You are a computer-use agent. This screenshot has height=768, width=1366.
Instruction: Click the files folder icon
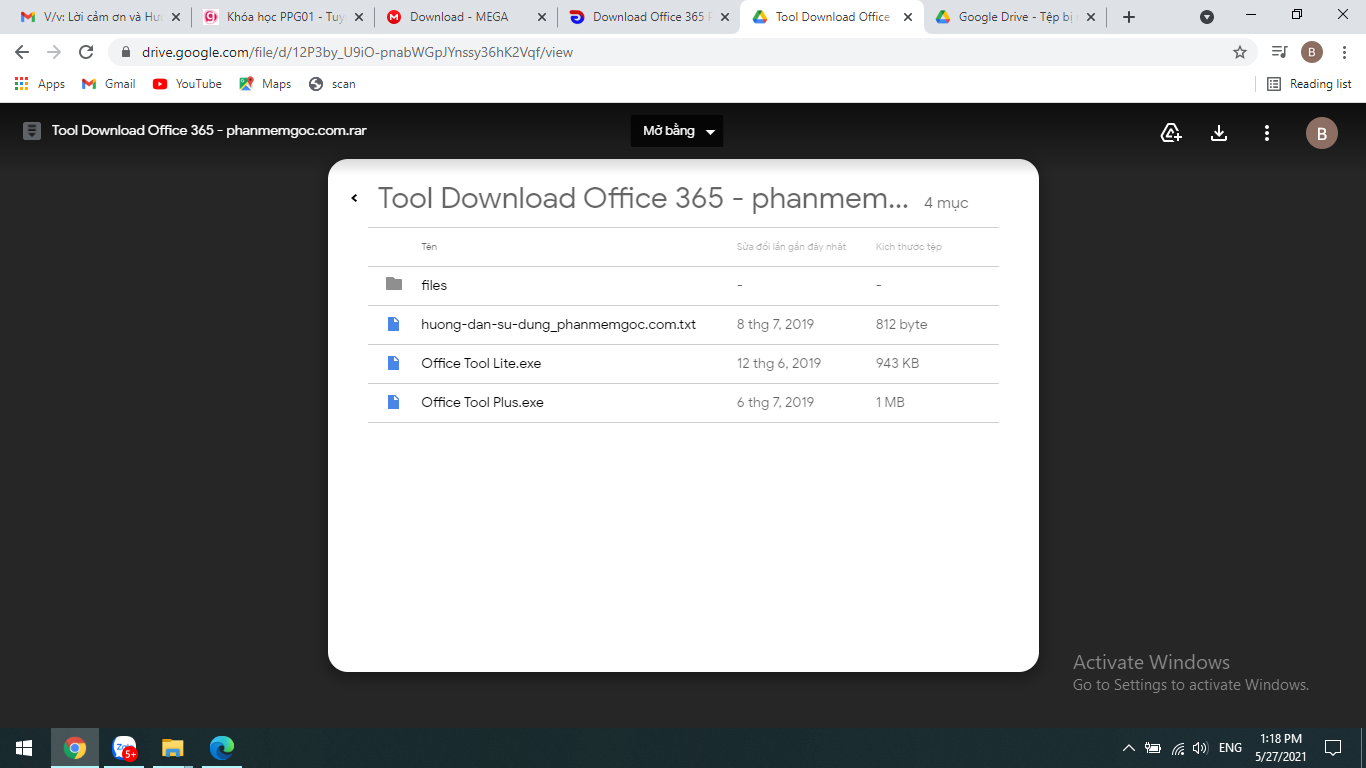click(x=394, y=284)
